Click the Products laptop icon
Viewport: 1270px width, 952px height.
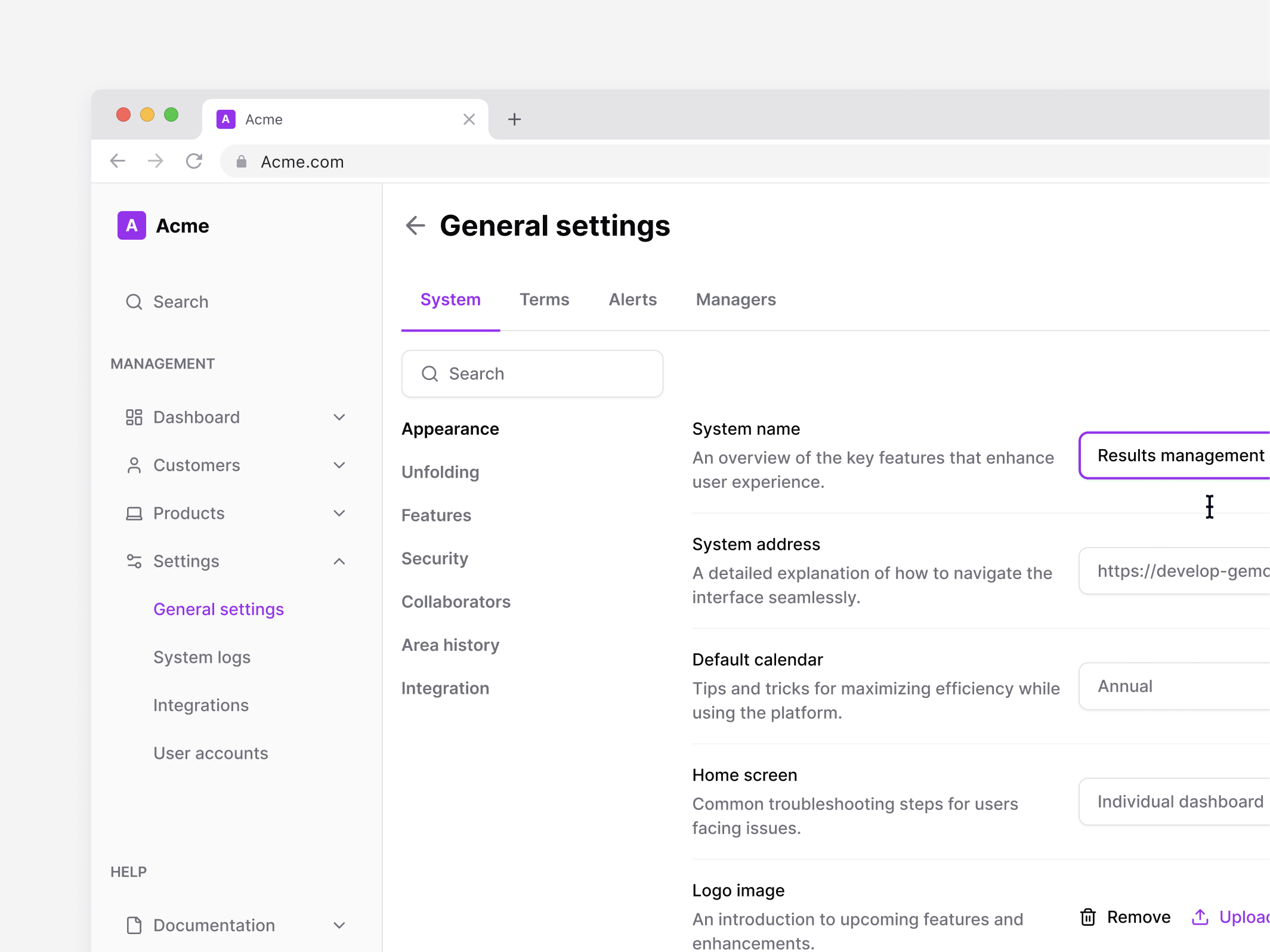tap(134, 513)
